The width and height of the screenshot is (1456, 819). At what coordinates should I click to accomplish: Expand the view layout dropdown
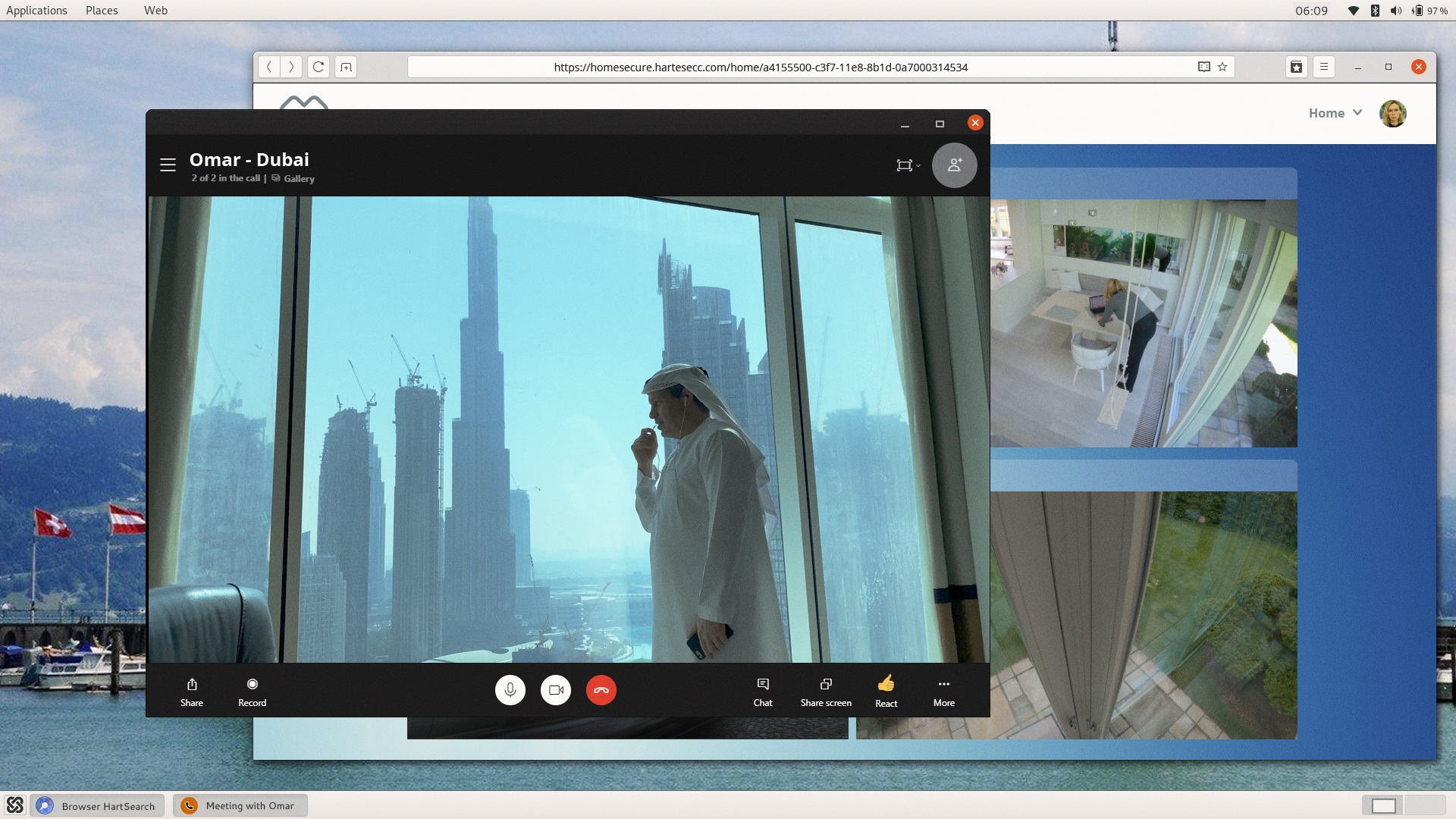tap(908, 165)
